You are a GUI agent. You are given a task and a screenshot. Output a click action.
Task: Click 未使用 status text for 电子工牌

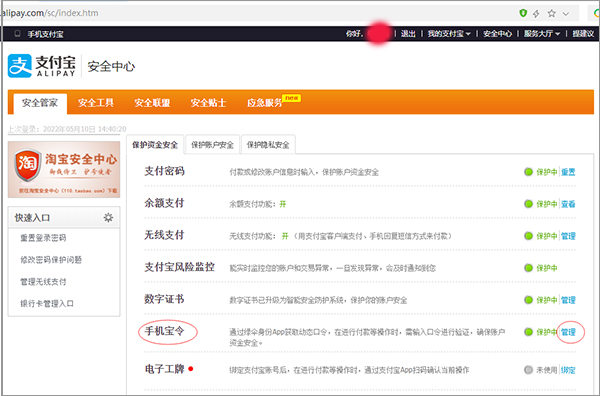pyautogui.click(x=546, y=370)
